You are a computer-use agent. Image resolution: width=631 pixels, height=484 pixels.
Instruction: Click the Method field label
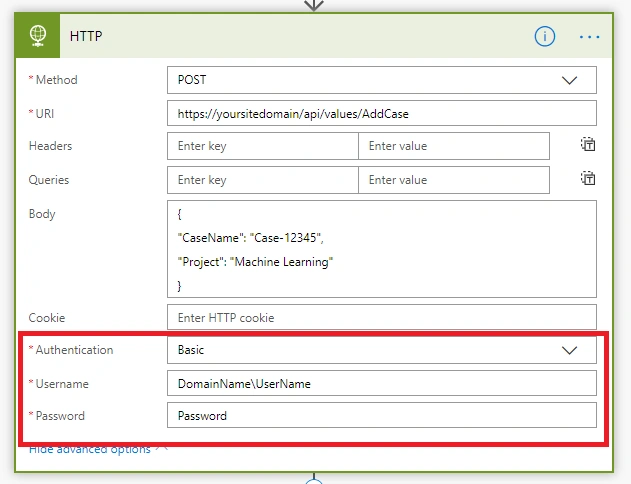click(56, 80)
